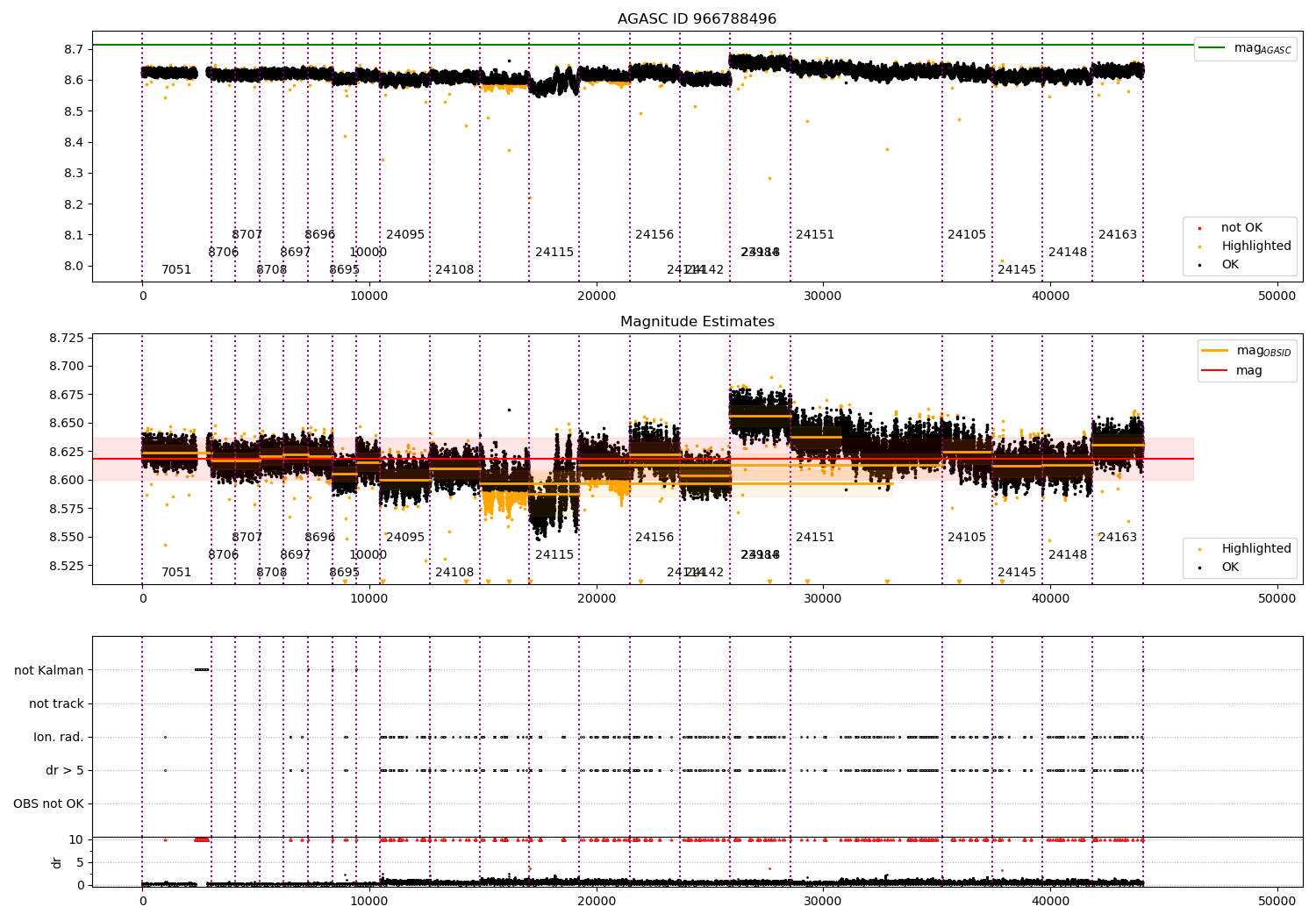Select 'OK' legend entry in Magnitude Estimates plot
This screenshot has height=921, width=1316.
[1230, 568]
